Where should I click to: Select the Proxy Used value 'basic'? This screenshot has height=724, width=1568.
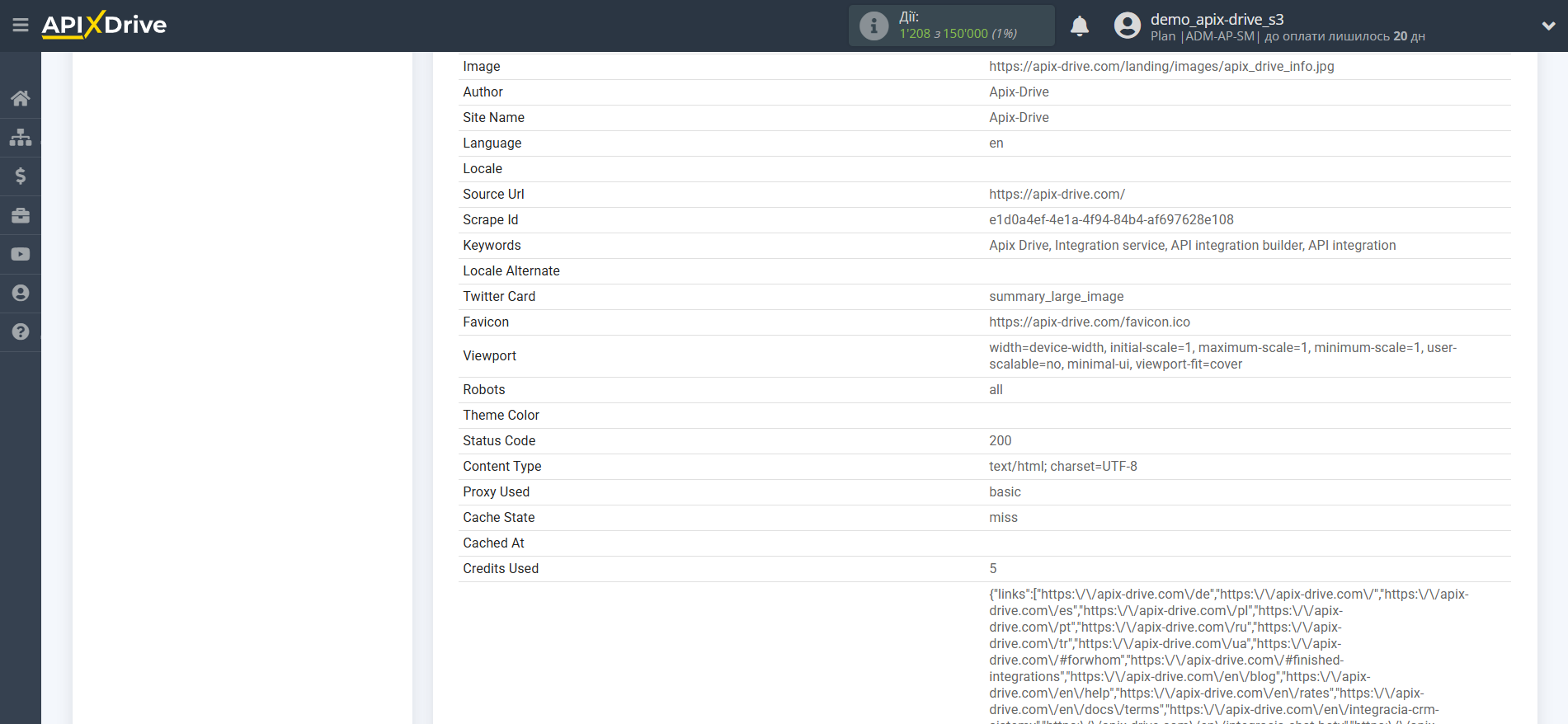tap(1005, 492)
